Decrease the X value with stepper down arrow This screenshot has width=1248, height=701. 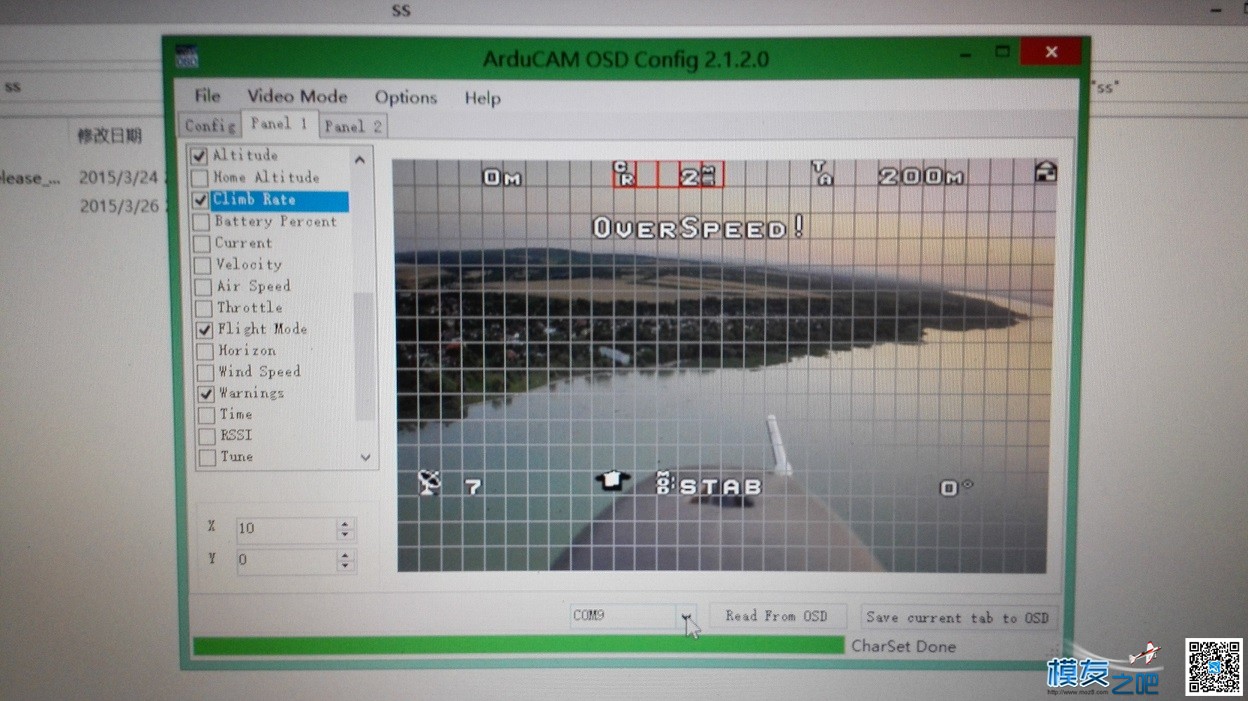pyautogui.click(x=345, y=535)
